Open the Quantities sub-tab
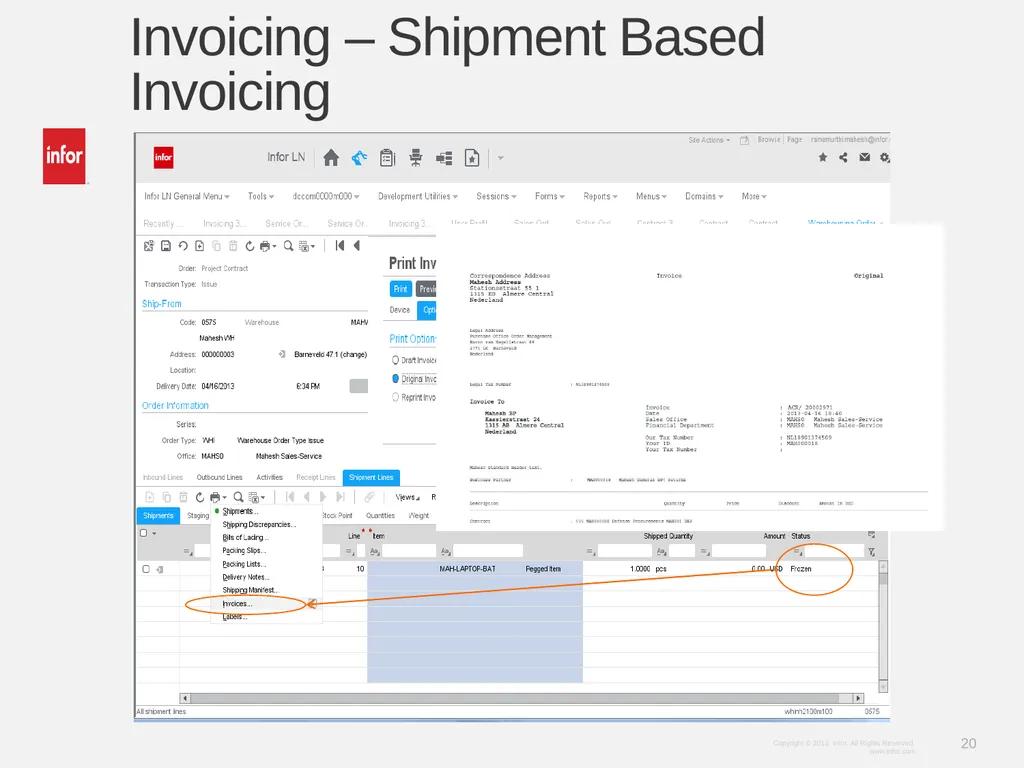 (380, 515)
